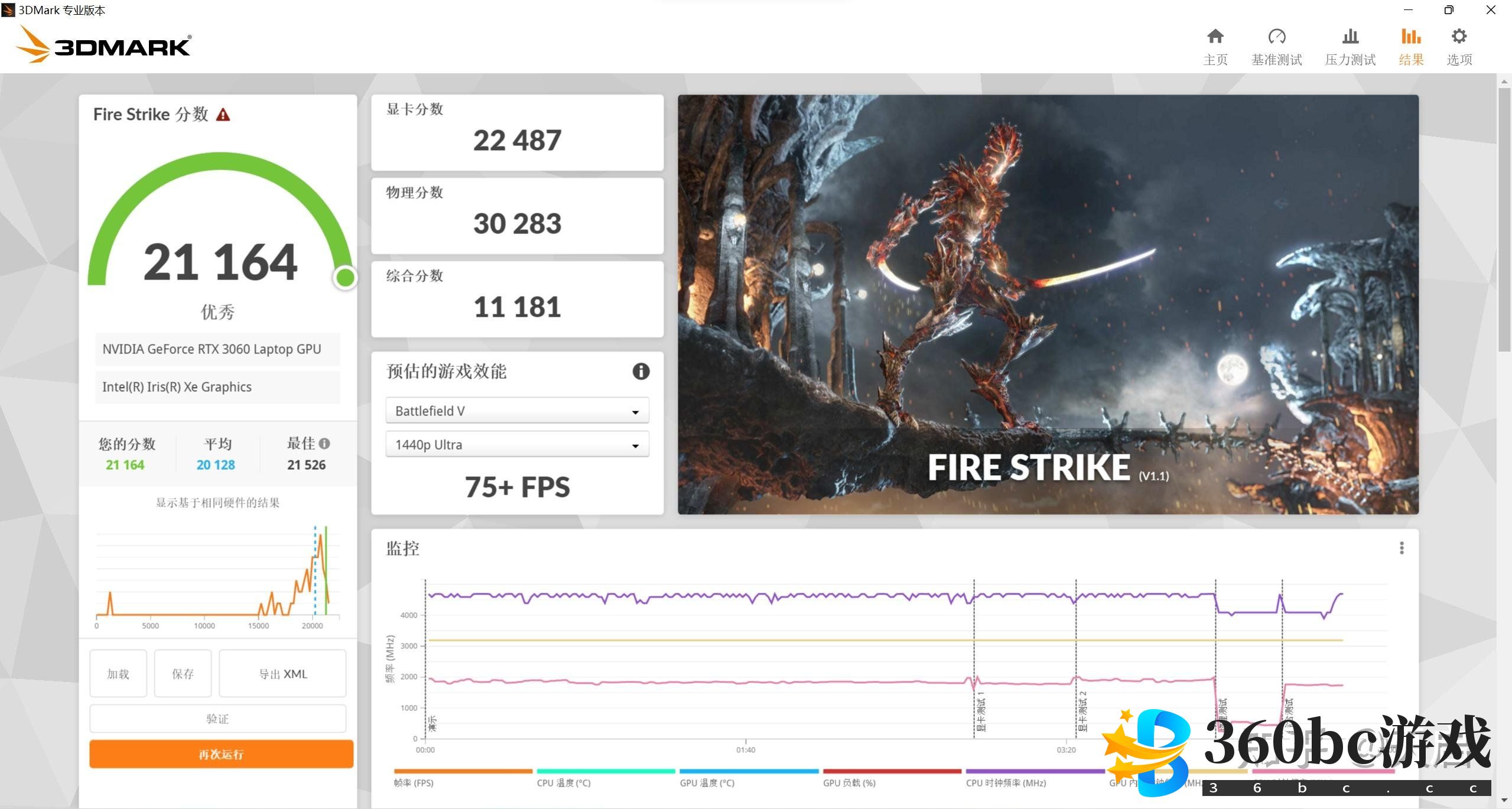Click the 验证 validate button
1512x809 pixels.
pos(217,719)
